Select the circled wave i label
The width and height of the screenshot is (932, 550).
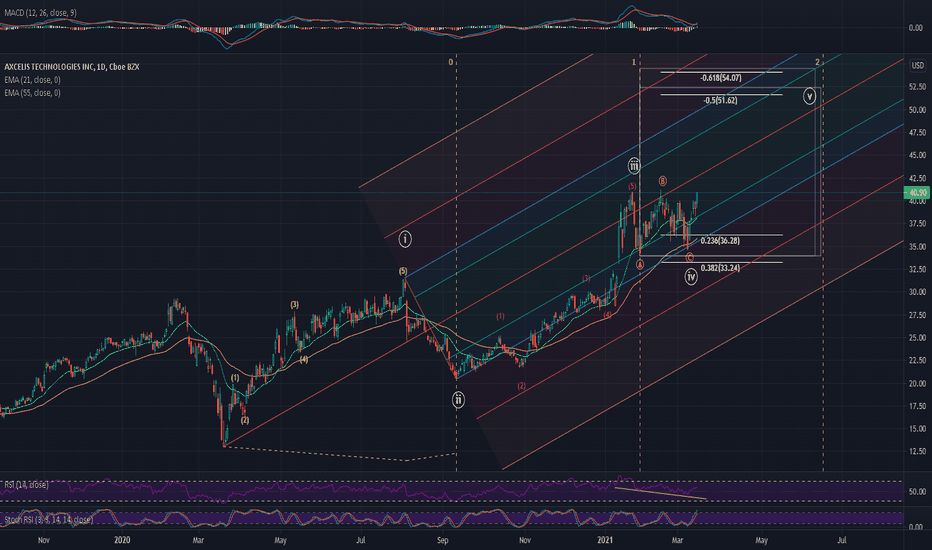click(405, 239)
